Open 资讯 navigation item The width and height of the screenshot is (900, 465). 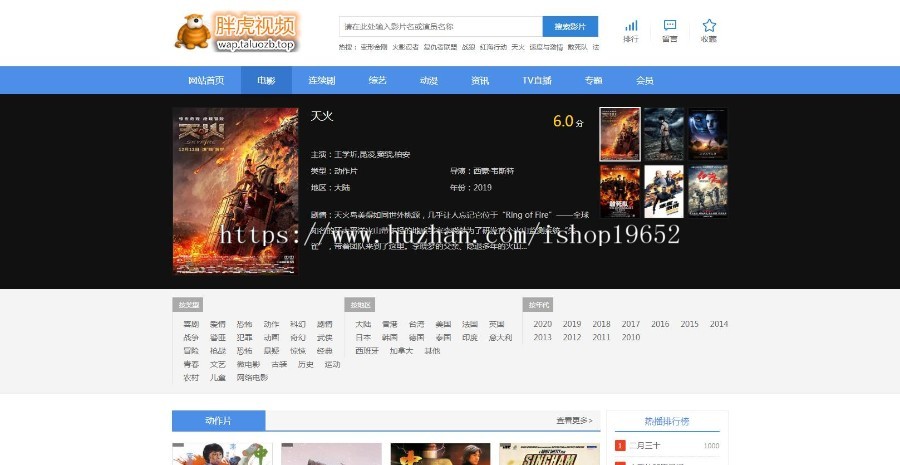pyautogui.click(x=480, y=80)
